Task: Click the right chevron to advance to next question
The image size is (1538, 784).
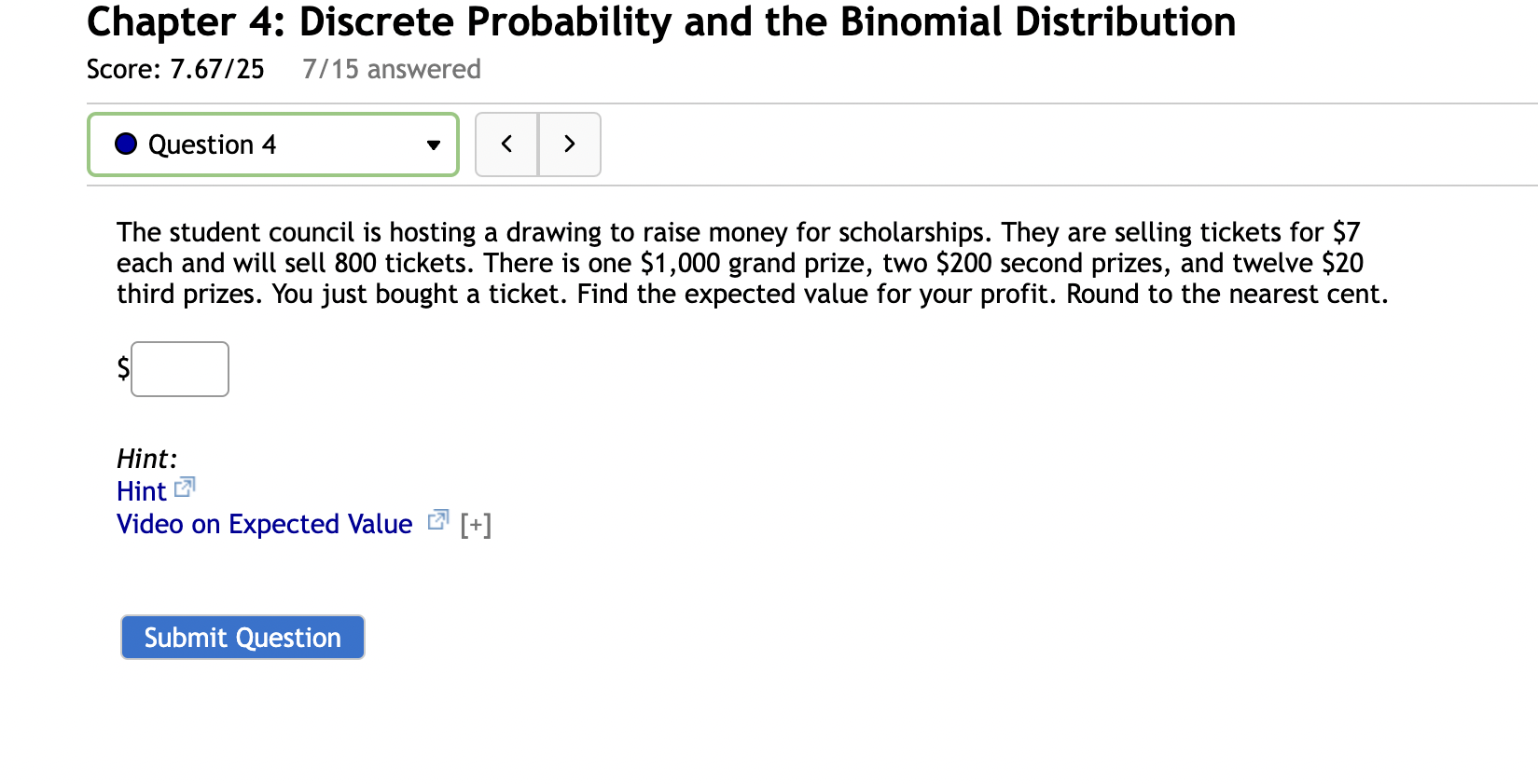Action: point(570,144)
